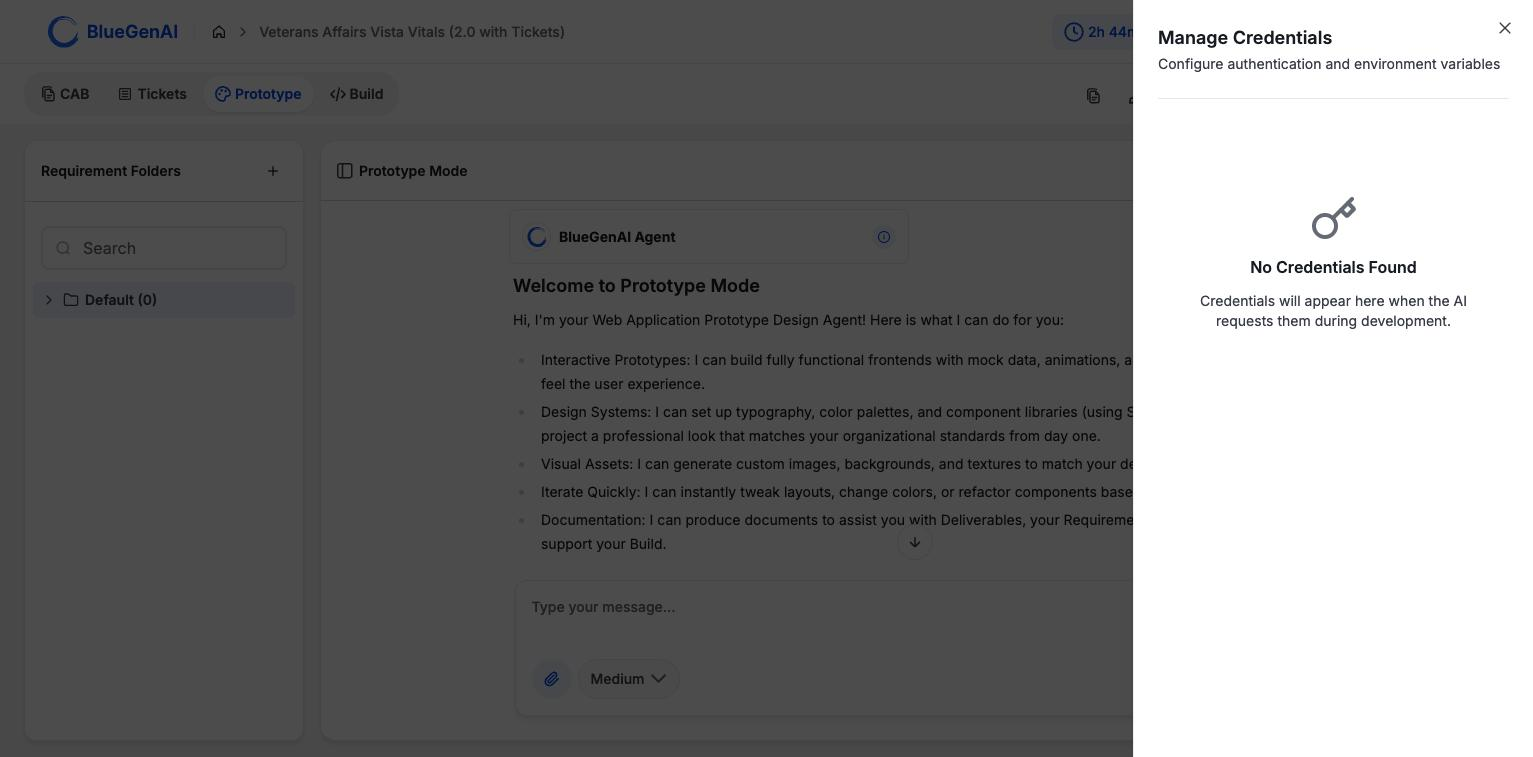Open the Veterans Affairs Vista Vitals breadcrumb

[412, 32]
